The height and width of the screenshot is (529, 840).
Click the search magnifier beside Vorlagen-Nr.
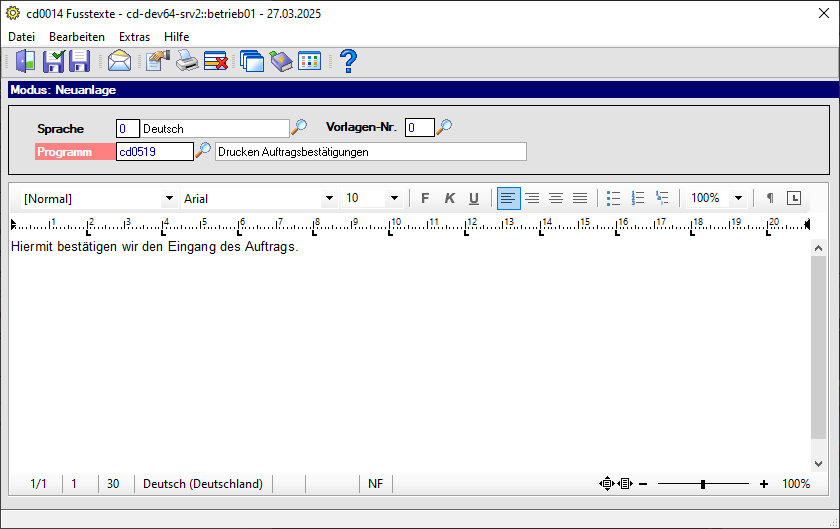(x=444, y=127)
